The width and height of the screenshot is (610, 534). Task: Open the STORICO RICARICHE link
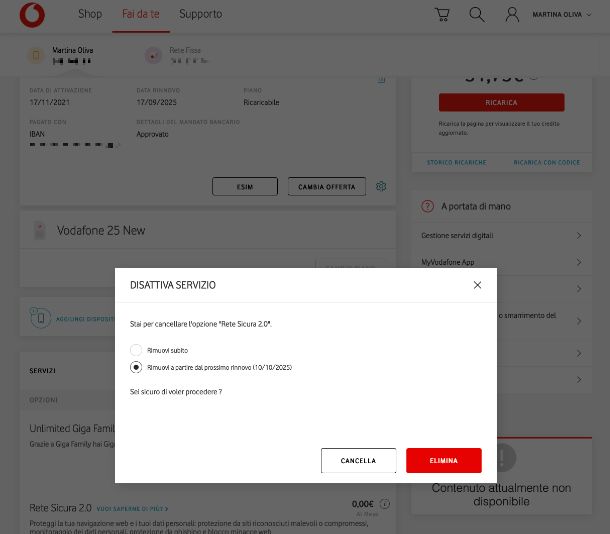coord(456,163)
